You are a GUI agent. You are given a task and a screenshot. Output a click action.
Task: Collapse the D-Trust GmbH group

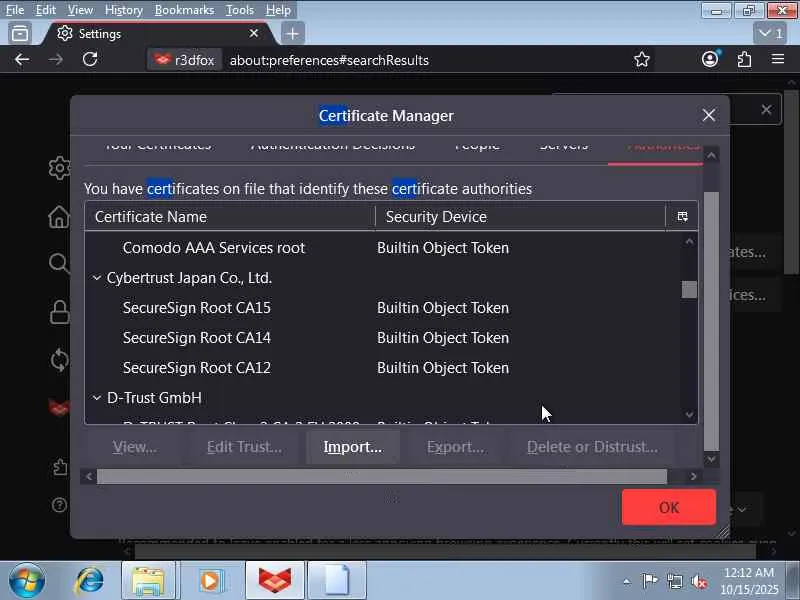[96, 397]
